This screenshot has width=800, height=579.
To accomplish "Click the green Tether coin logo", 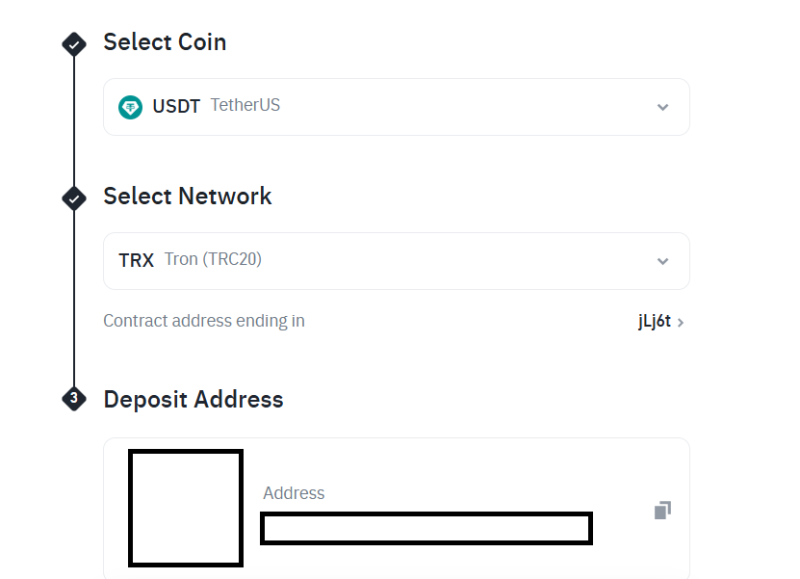I will [130, 107].
